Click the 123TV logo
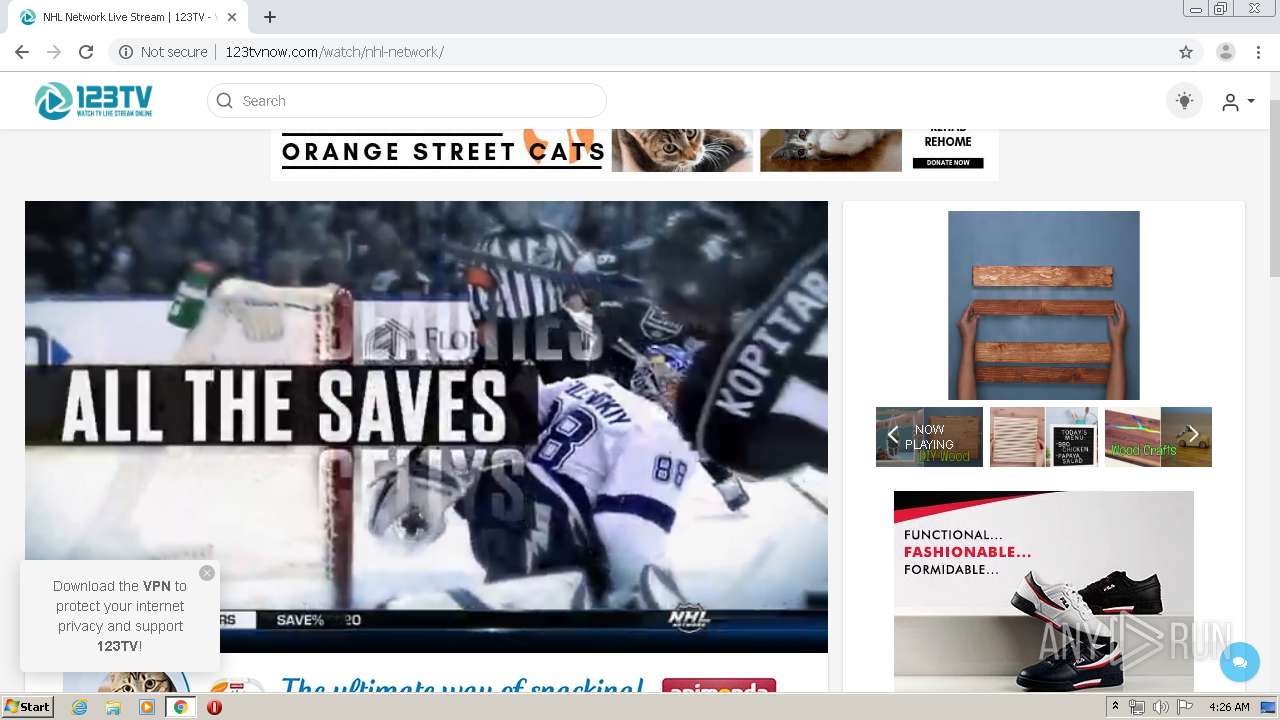Viewport: 1280px width, 720px height. (93, 101)
